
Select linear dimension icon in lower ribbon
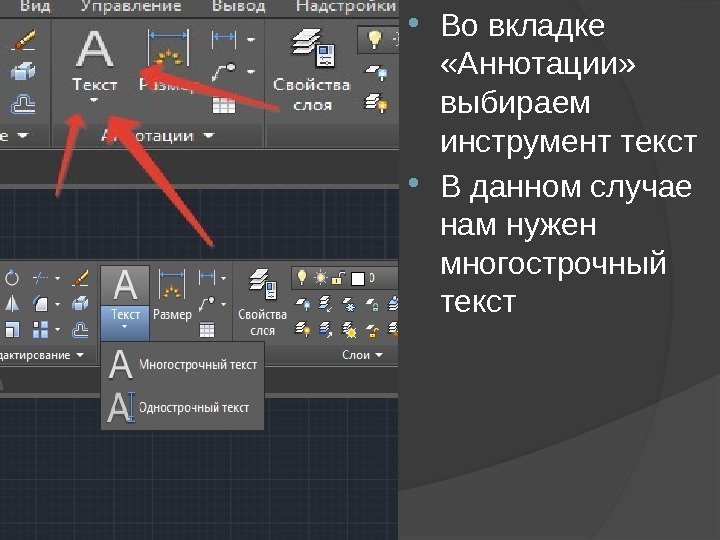pos(207,277)
